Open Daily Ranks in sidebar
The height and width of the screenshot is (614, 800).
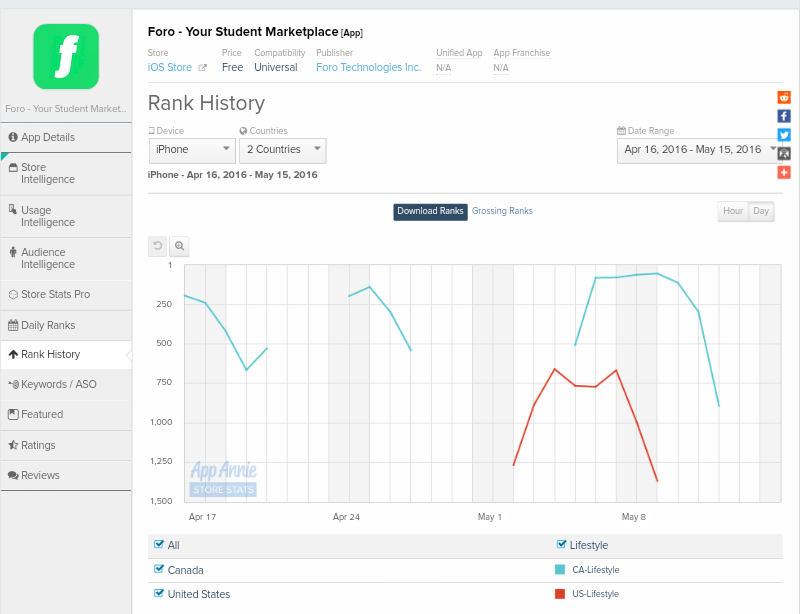pyautogui.click(x=48, y=325)
